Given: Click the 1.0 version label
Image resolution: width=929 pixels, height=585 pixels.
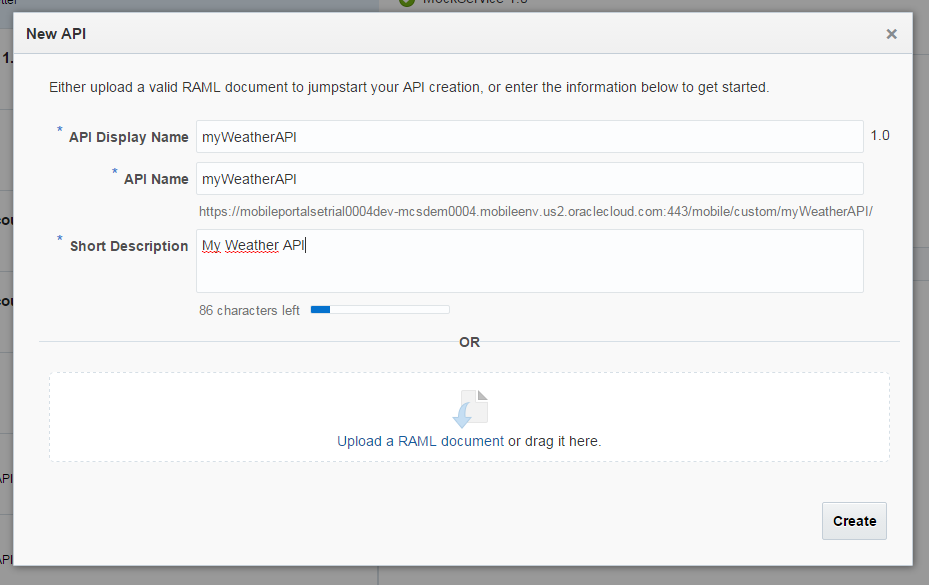Looking at the screenshot, I should pos(880,136).
